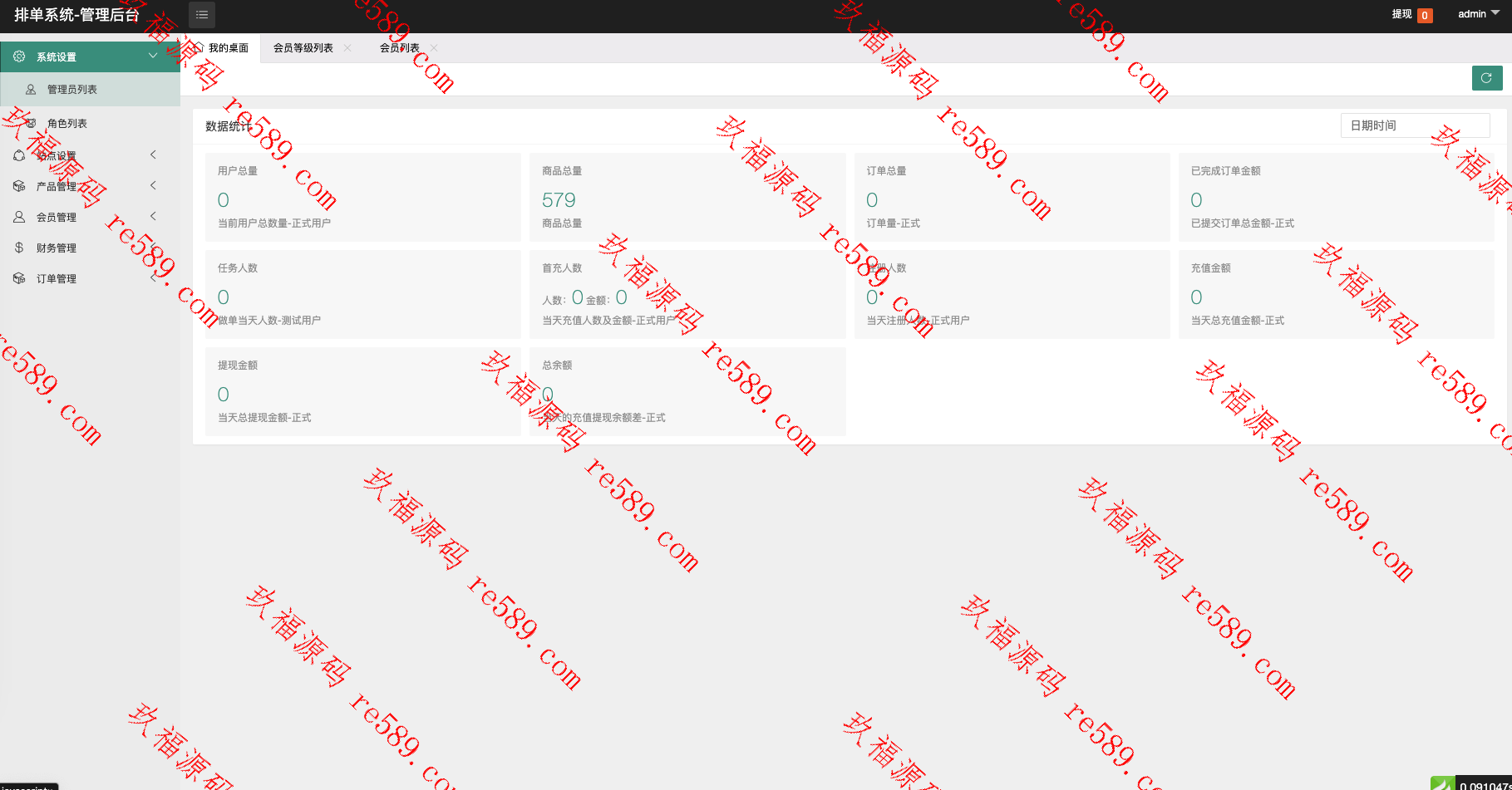The image size is (1512, 790).
Task: Click the 产品管理 box icon
Action: tap(19, 186)
